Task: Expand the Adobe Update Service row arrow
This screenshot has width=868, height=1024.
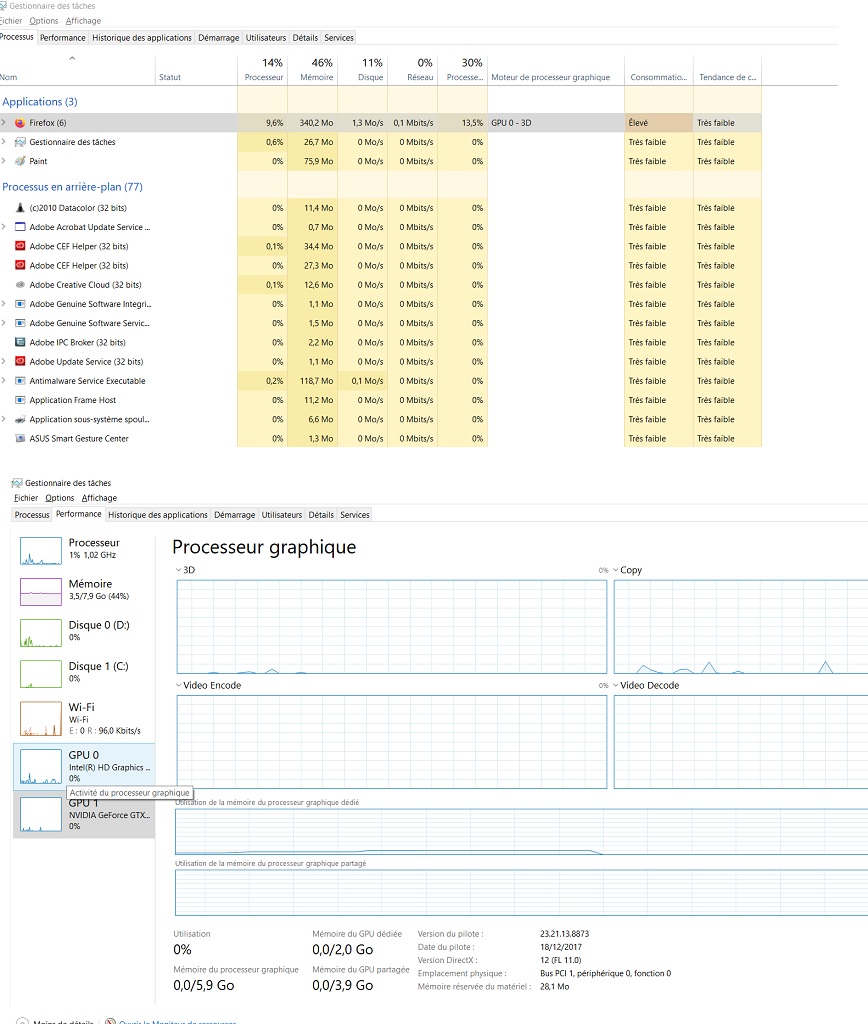Action: pos(4,362)
